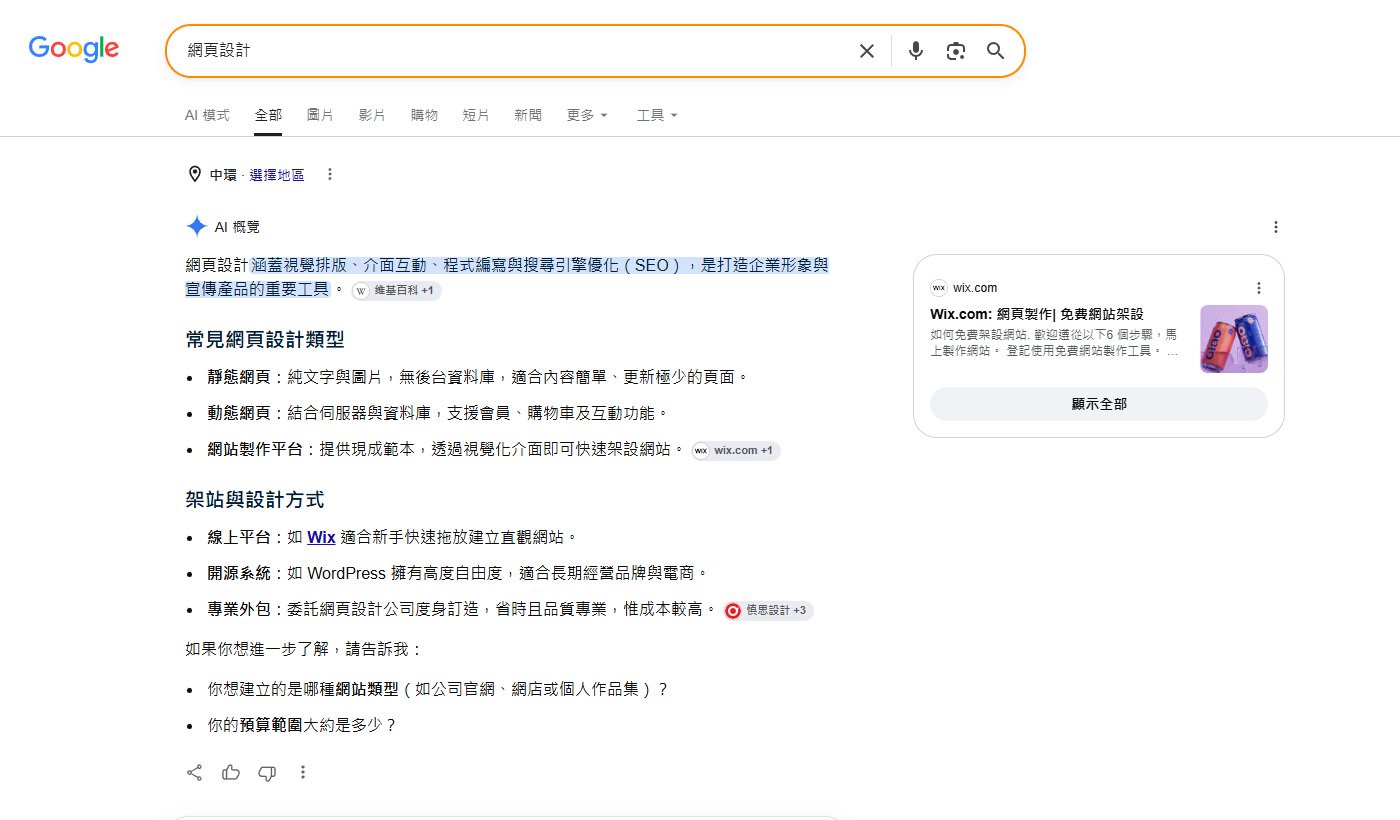Image resolution: width=1400 pixels, height=820 pixels.
Task: Open three-dot menu on wix.com card
Action: click(1259, 288)
